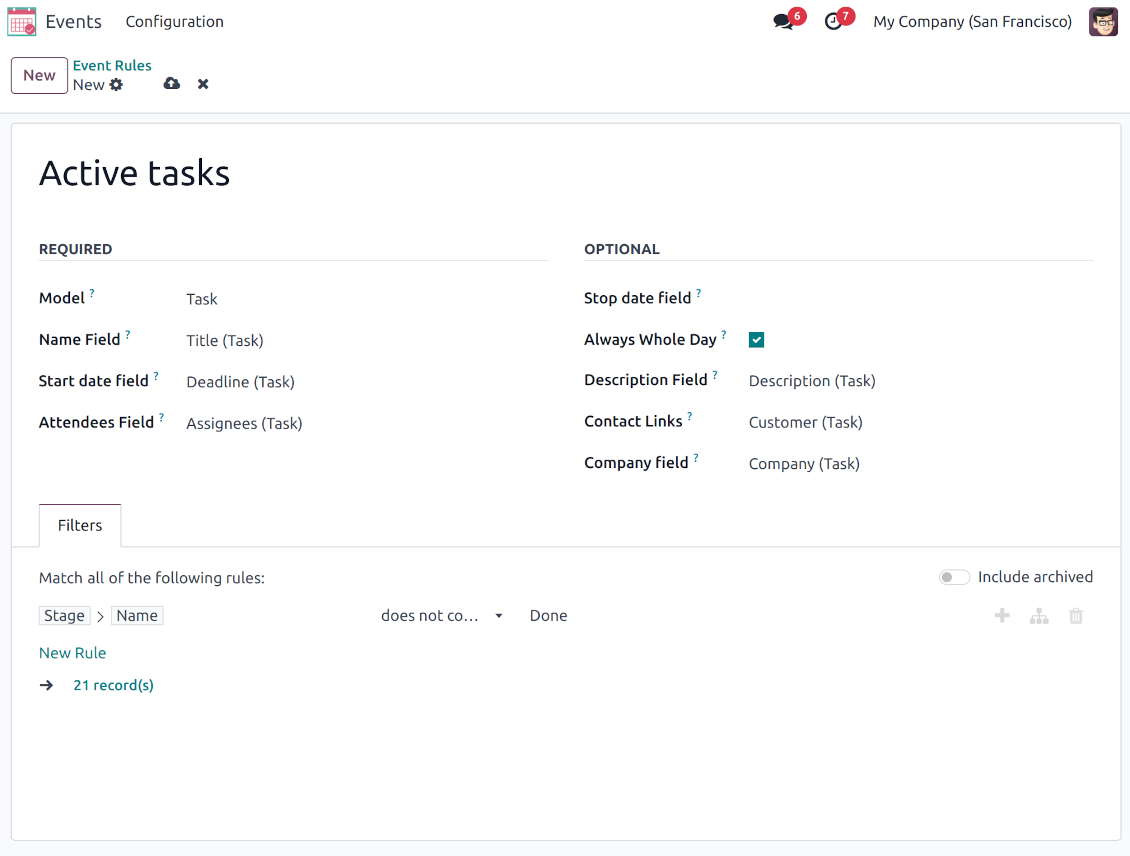
Task: Show the Description Field help question mark
Action: (x=715, y=375)
